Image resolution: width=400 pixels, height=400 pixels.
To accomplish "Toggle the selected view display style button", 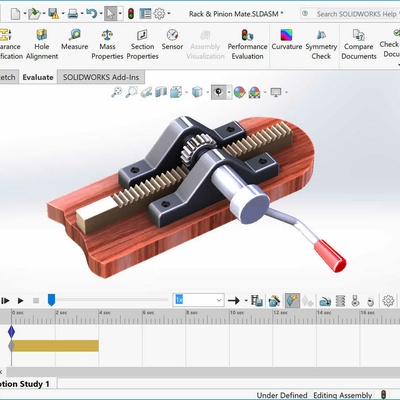I will (x=218, y=92).
